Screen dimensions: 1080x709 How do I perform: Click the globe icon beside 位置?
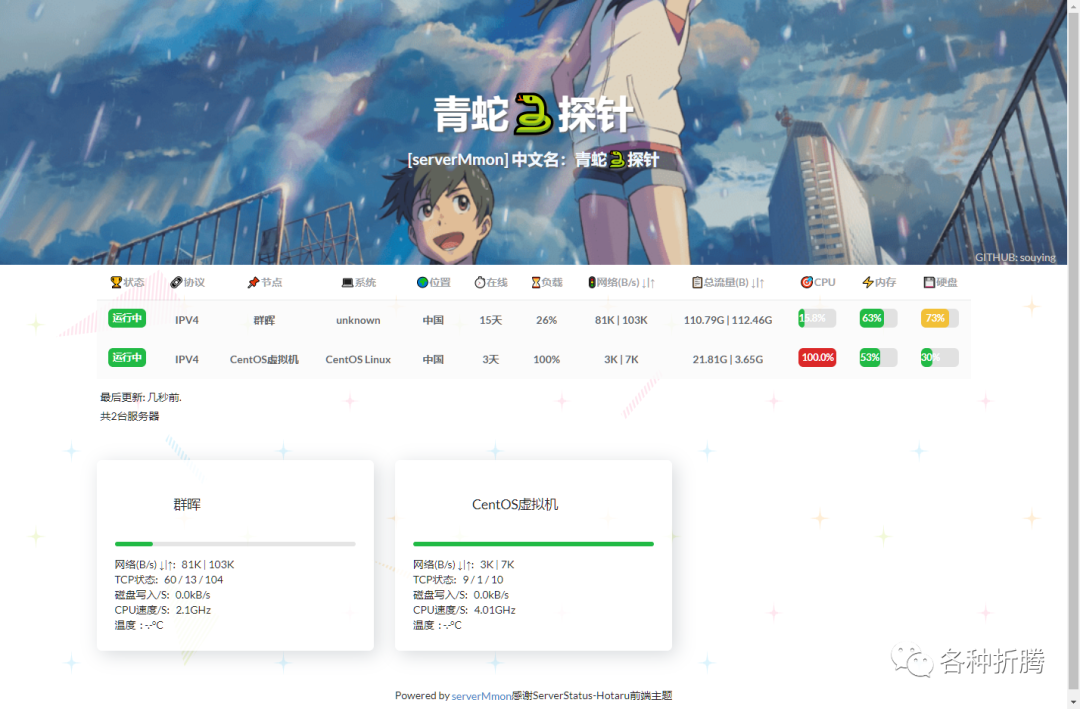pyautogui.click(x=422, y=282)
